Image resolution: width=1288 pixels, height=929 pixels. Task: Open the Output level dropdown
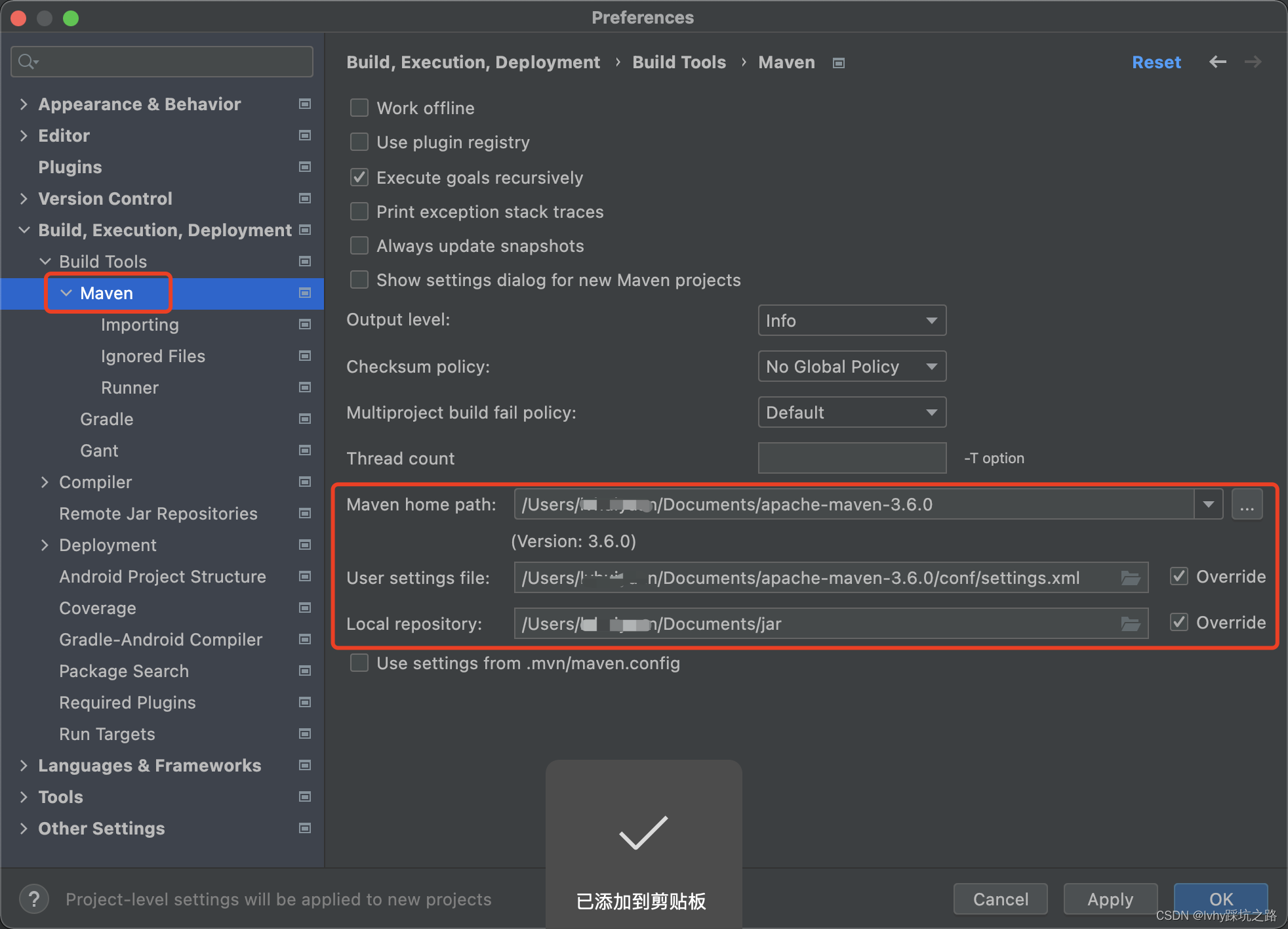851,320
